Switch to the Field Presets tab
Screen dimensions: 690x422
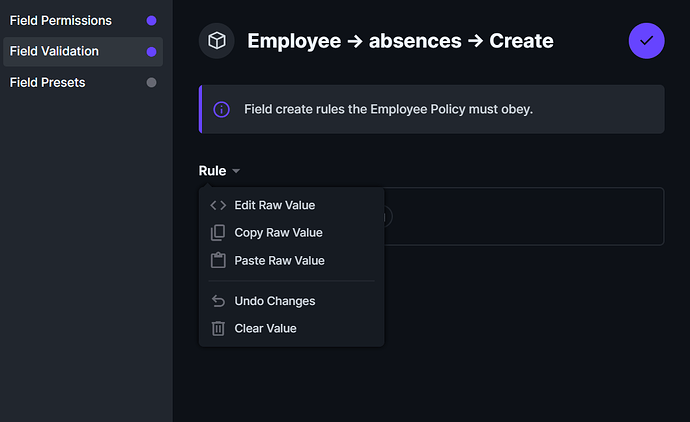point(48,83)
